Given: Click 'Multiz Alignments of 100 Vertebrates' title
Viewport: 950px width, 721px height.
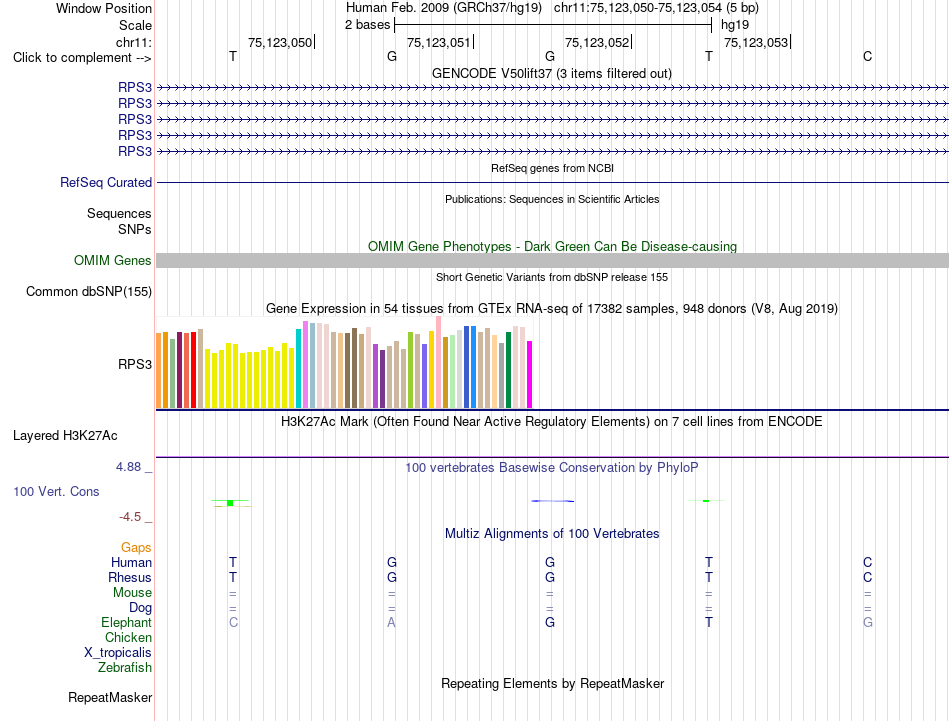Looking at the screenshot, I should 552,534.
